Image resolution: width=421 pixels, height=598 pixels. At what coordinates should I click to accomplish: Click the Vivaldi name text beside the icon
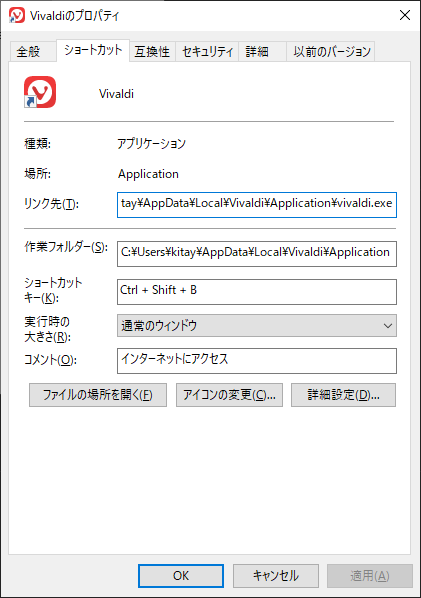click(x=116, y=94)
